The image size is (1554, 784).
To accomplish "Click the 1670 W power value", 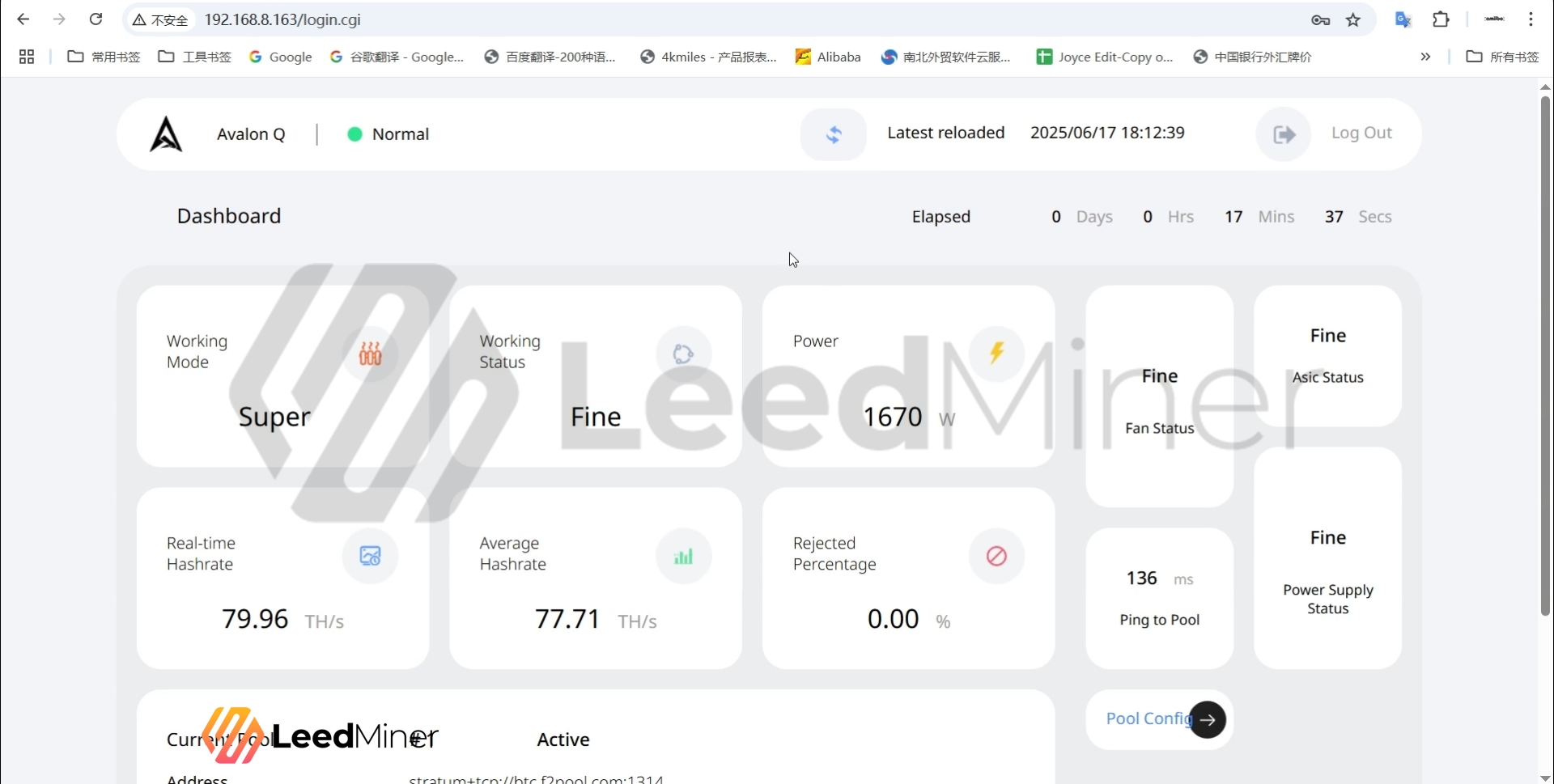I will pyautogui.click(x=908, y=417).
